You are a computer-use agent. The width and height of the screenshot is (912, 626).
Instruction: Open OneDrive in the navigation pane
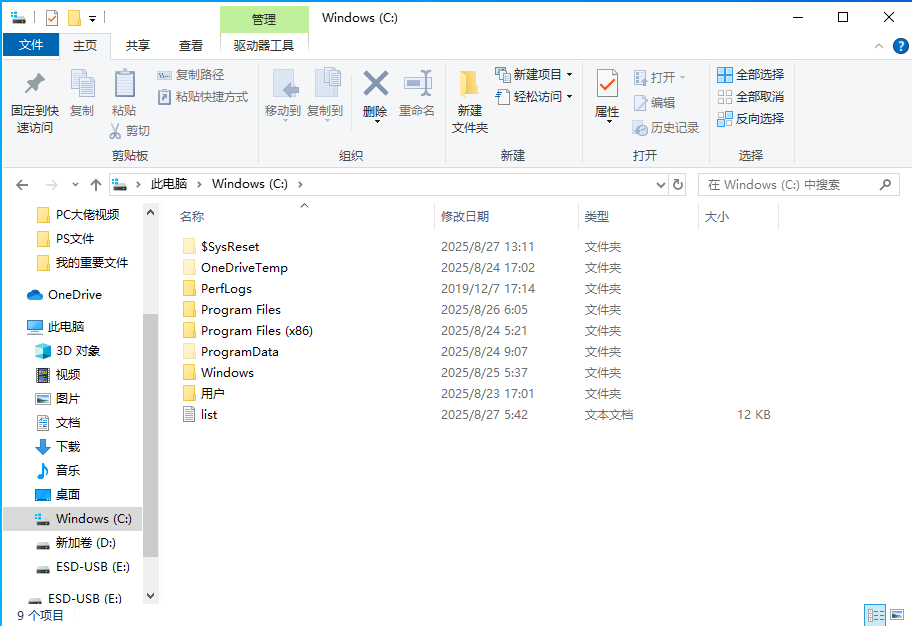(74, 295)
